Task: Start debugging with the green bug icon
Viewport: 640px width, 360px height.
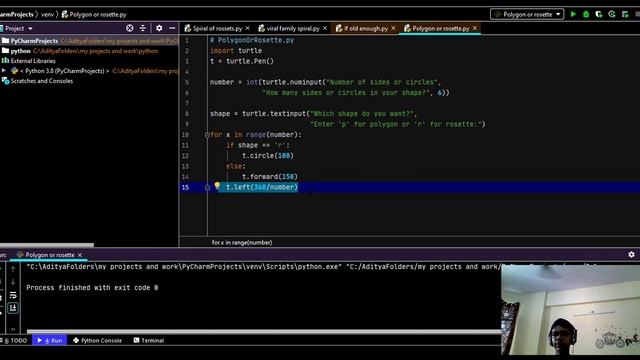Action: 586,14
